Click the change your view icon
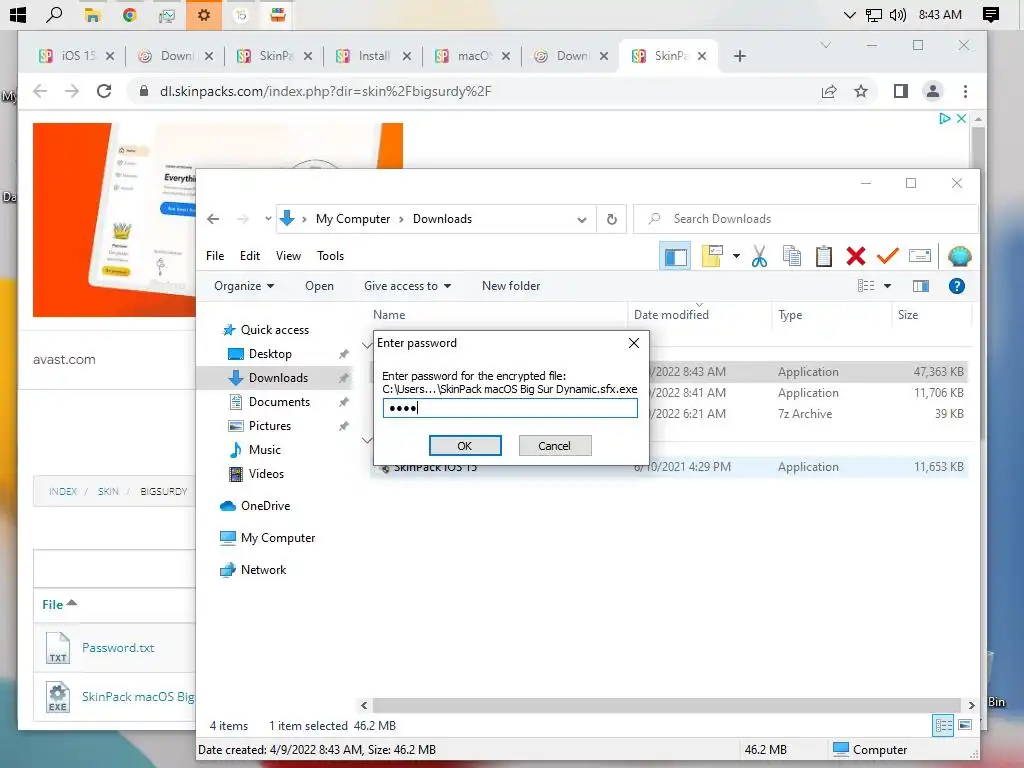Viewport: 1024px width, 768px height. click(866, 286)
